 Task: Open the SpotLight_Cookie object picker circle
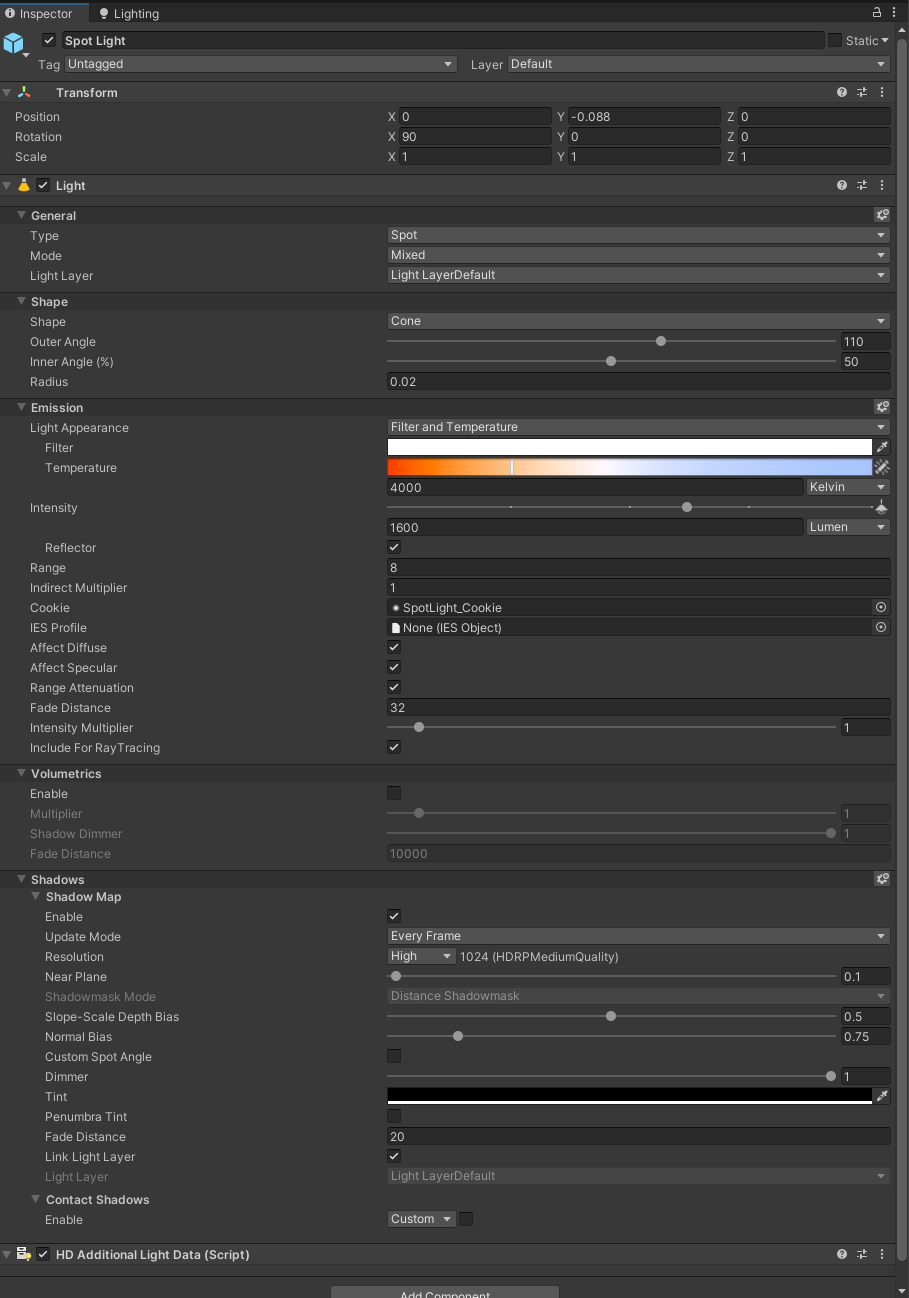880,607
